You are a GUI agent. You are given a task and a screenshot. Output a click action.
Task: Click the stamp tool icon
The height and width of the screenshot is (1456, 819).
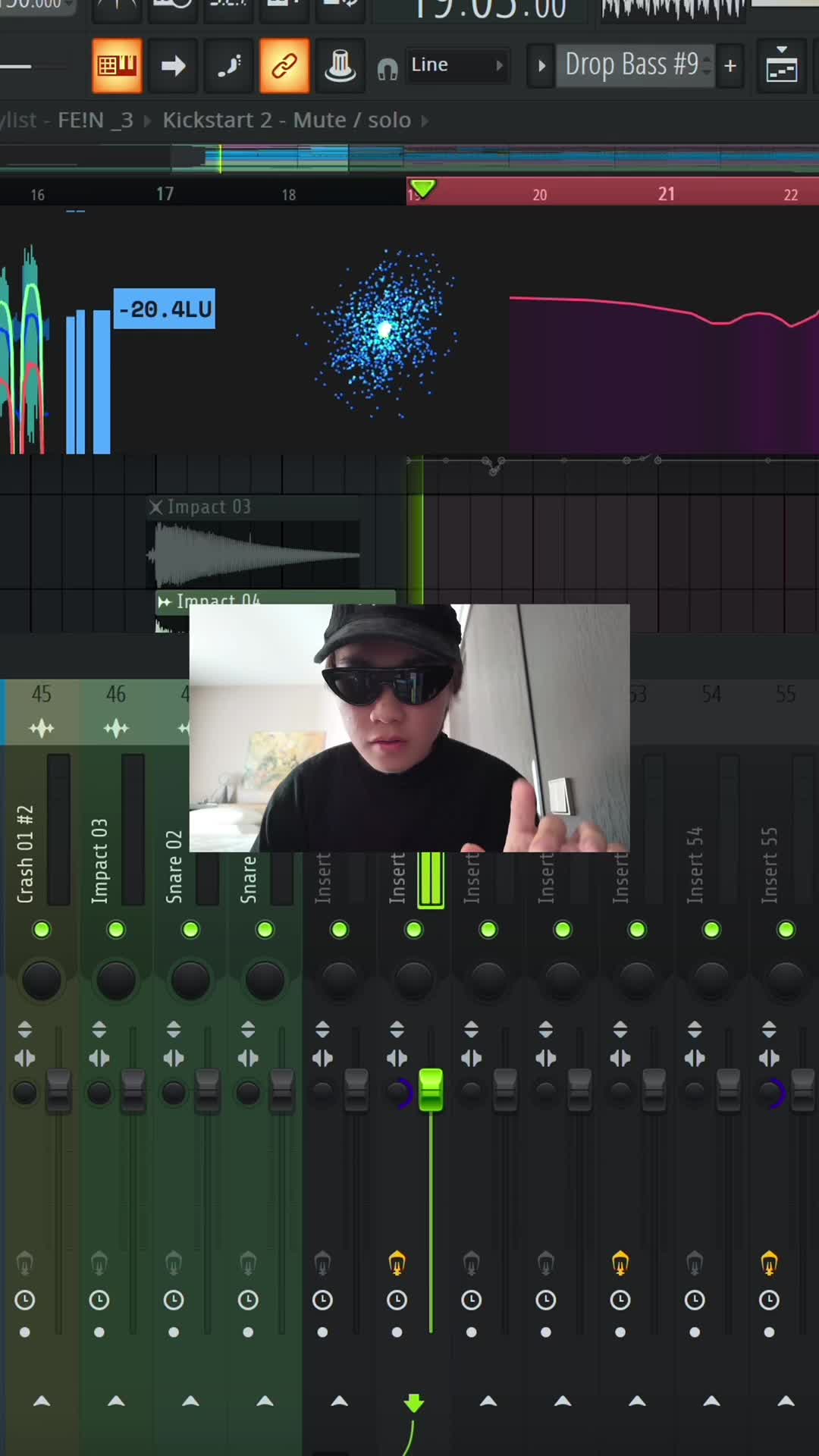point(340,66)
